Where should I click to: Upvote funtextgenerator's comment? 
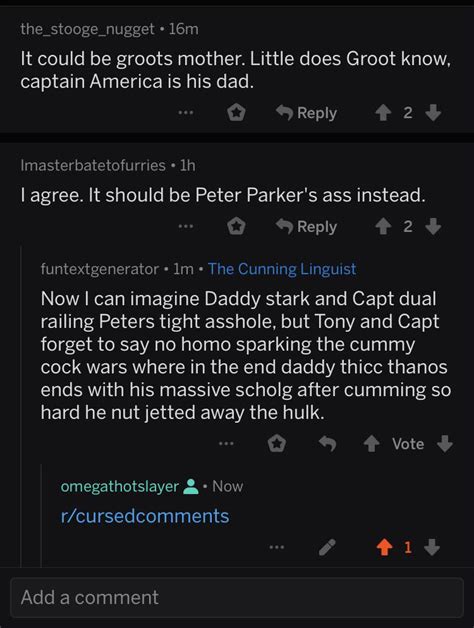(x=371, y=444)
